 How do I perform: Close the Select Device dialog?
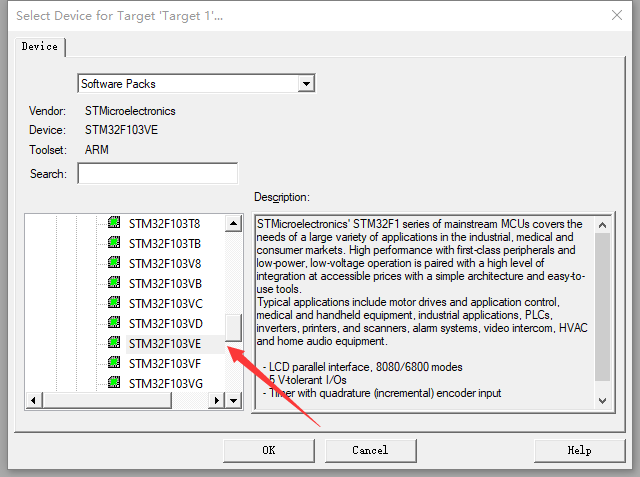click(x=617, y=16)
